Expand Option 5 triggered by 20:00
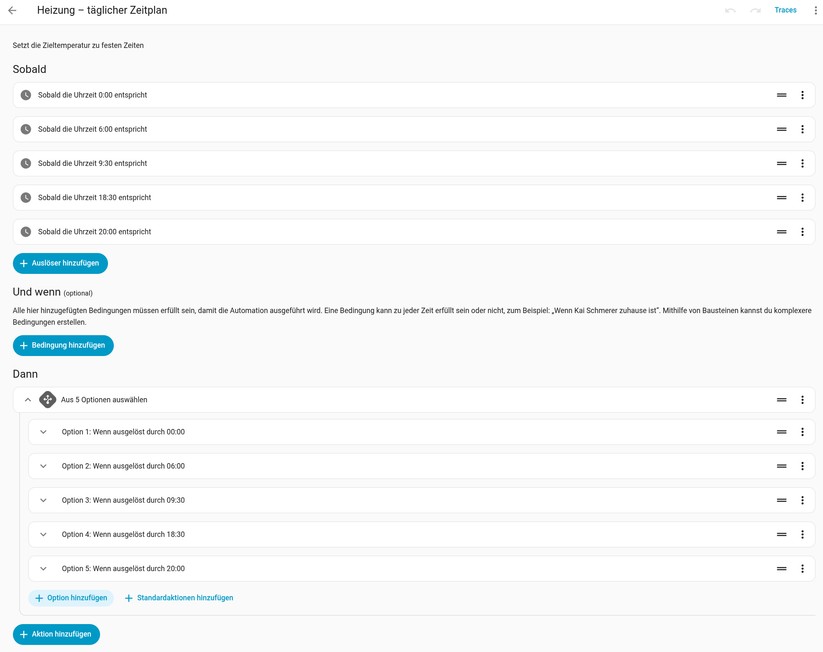This screenshot has width=823, height=652. pyautogui.click(x=44, y=569)
